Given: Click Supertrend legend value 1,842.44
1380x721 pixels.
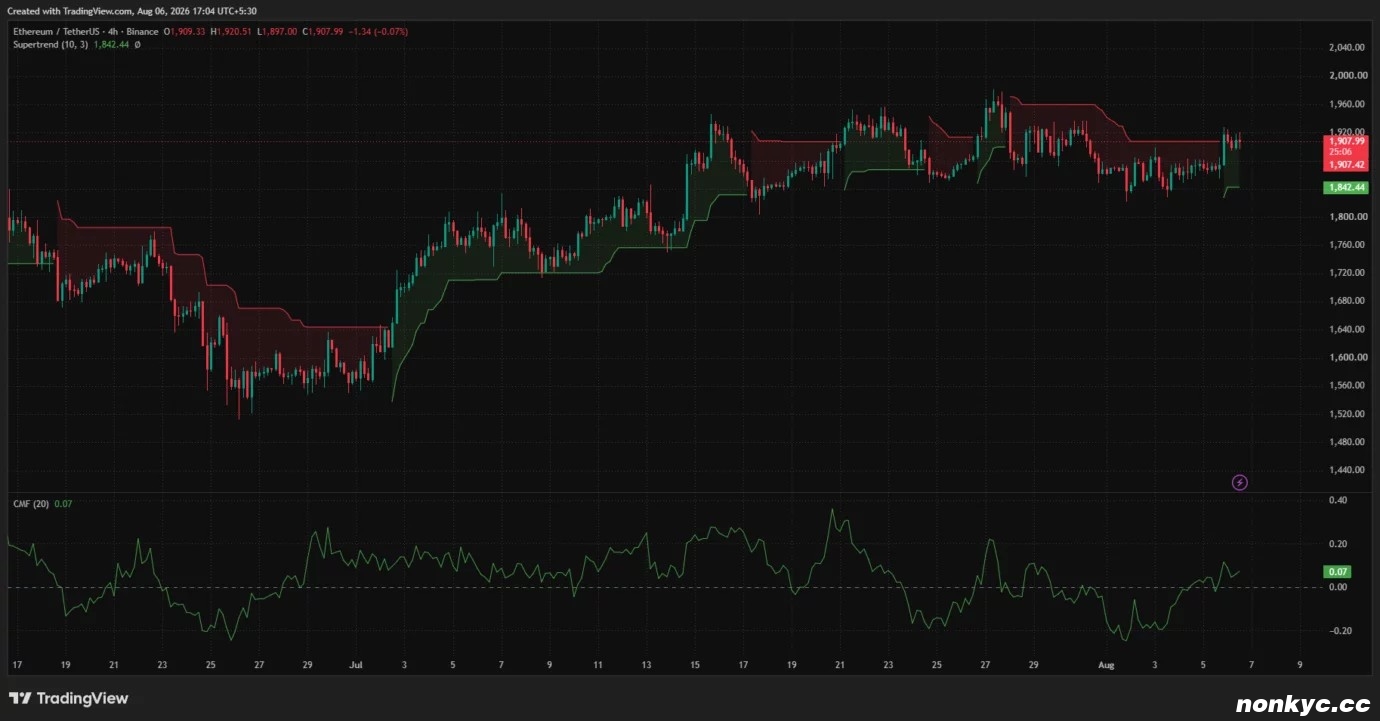Looking at the screenshot, I should click(111, 45).
